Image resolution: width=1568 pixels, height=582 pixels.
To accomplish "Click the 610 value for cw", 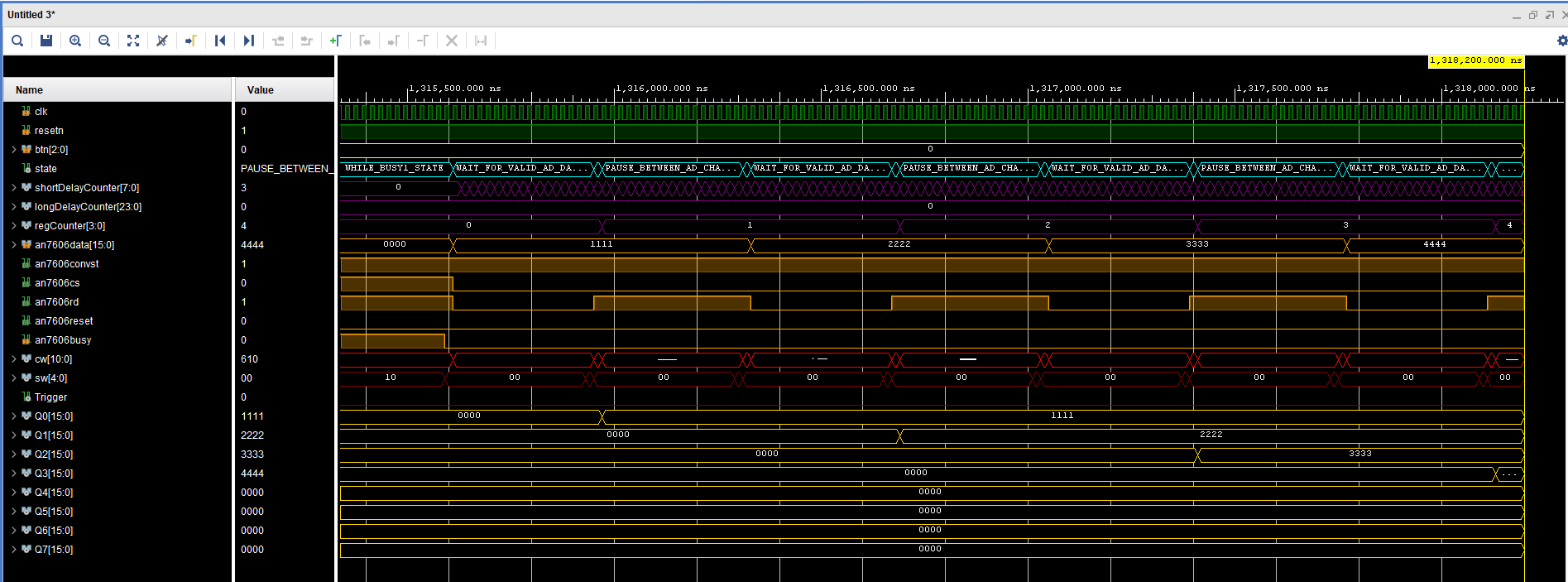I will pyautogui.click(x=250, y=359).
